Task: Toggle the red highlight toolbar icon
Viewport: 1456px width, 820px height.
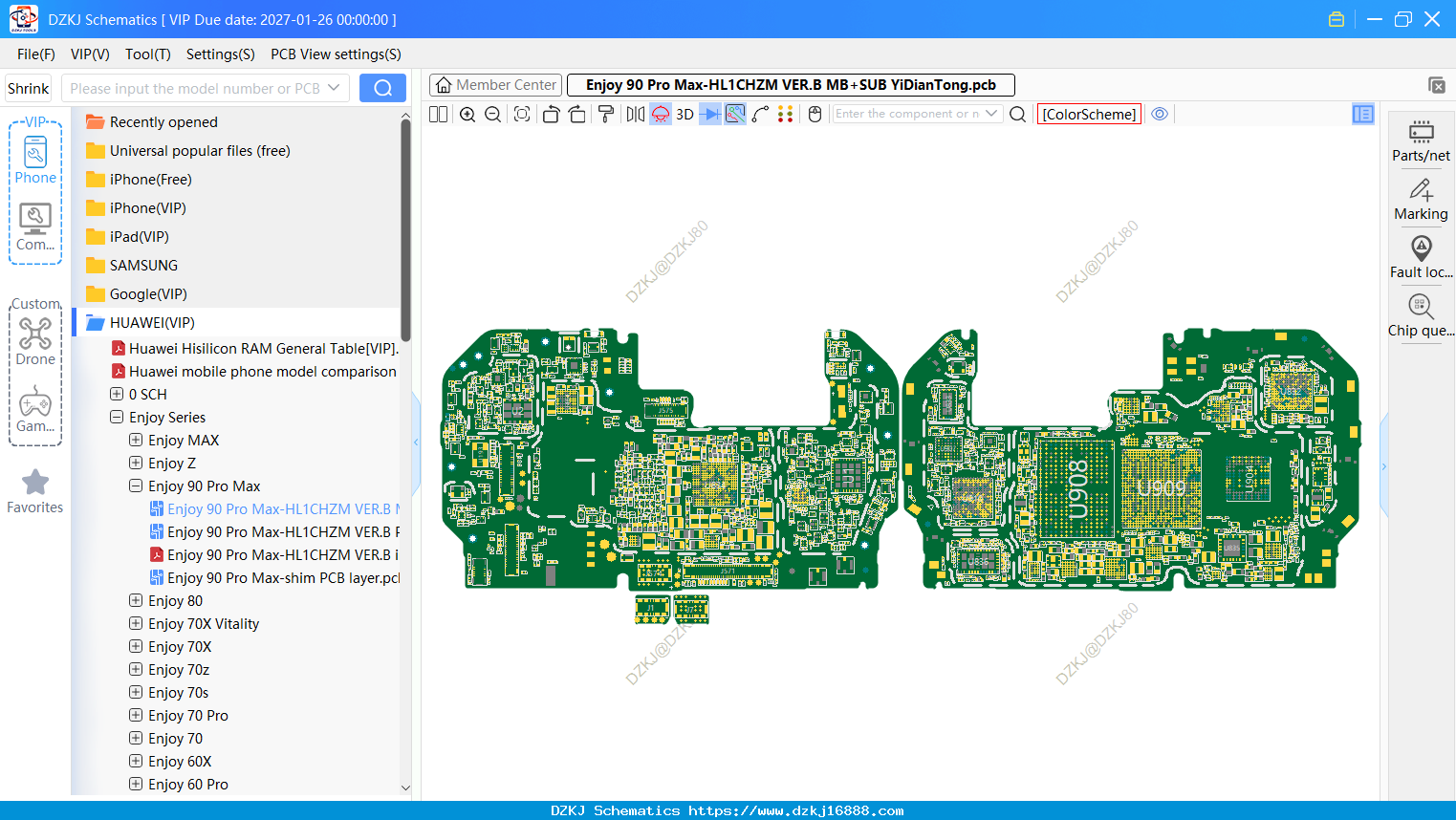Action: click(x=661, y=115)
